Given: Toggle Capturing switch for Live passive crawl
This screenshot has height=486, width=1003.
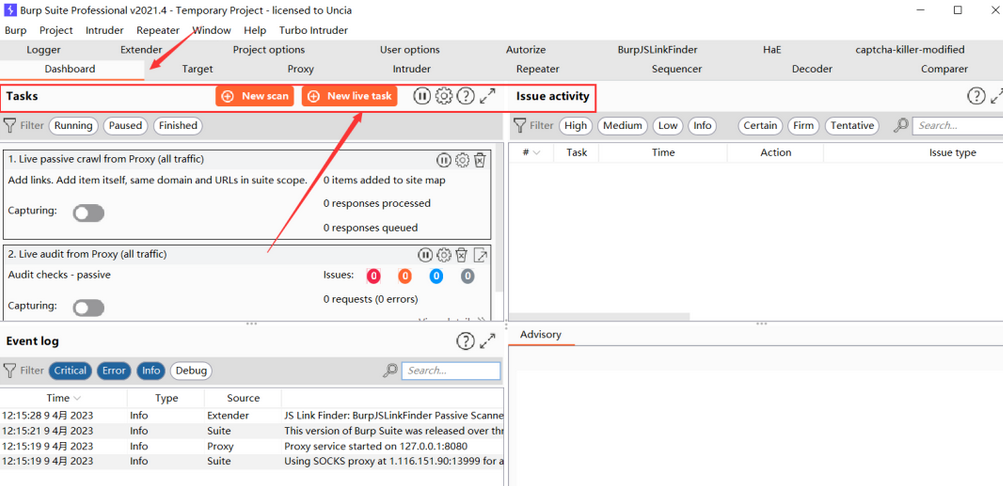Looking at the screenshot, I should (88, 214).
